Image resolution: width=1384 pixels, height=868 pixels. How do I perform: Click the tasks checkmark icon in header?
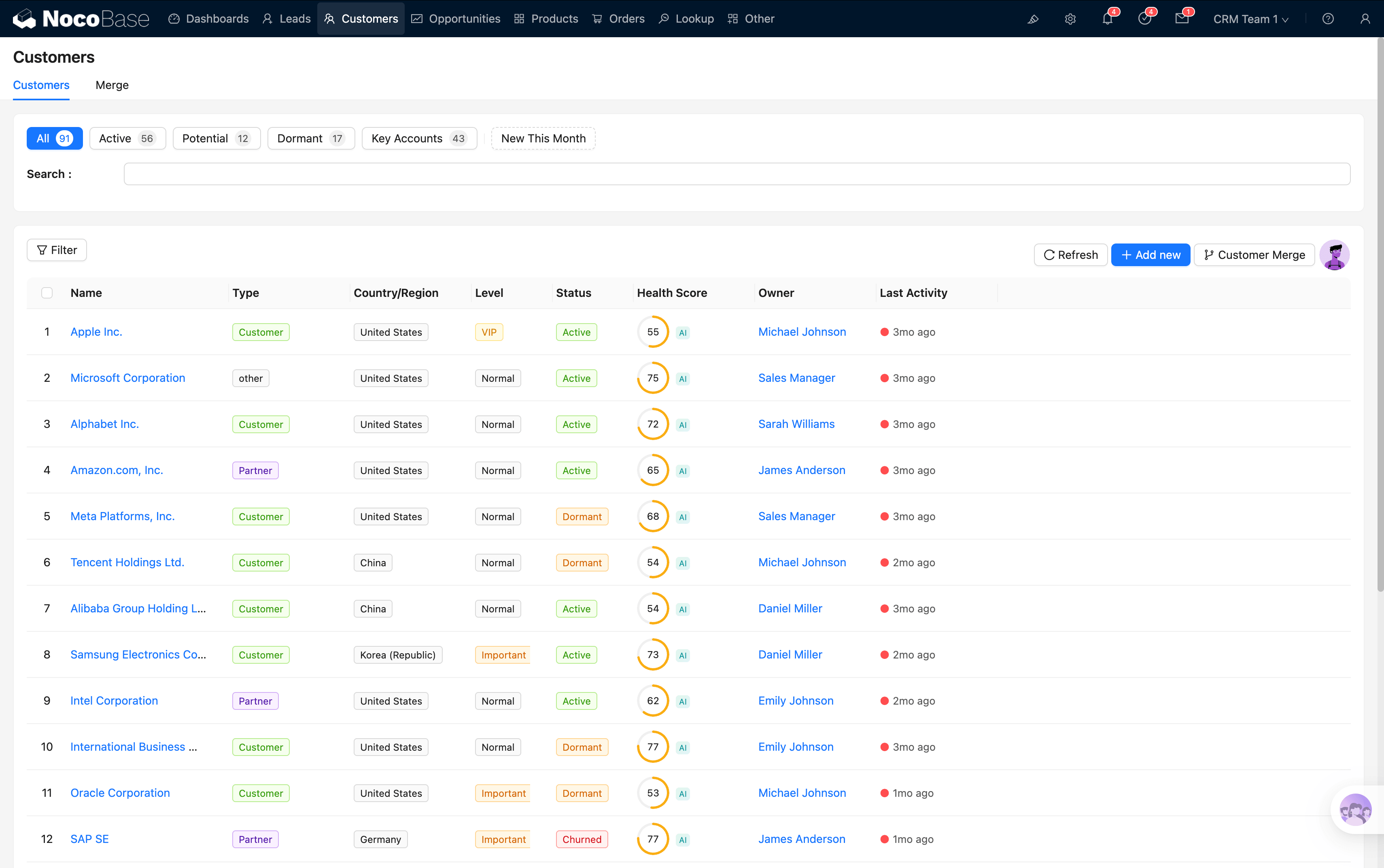[x=1144, y=19]
